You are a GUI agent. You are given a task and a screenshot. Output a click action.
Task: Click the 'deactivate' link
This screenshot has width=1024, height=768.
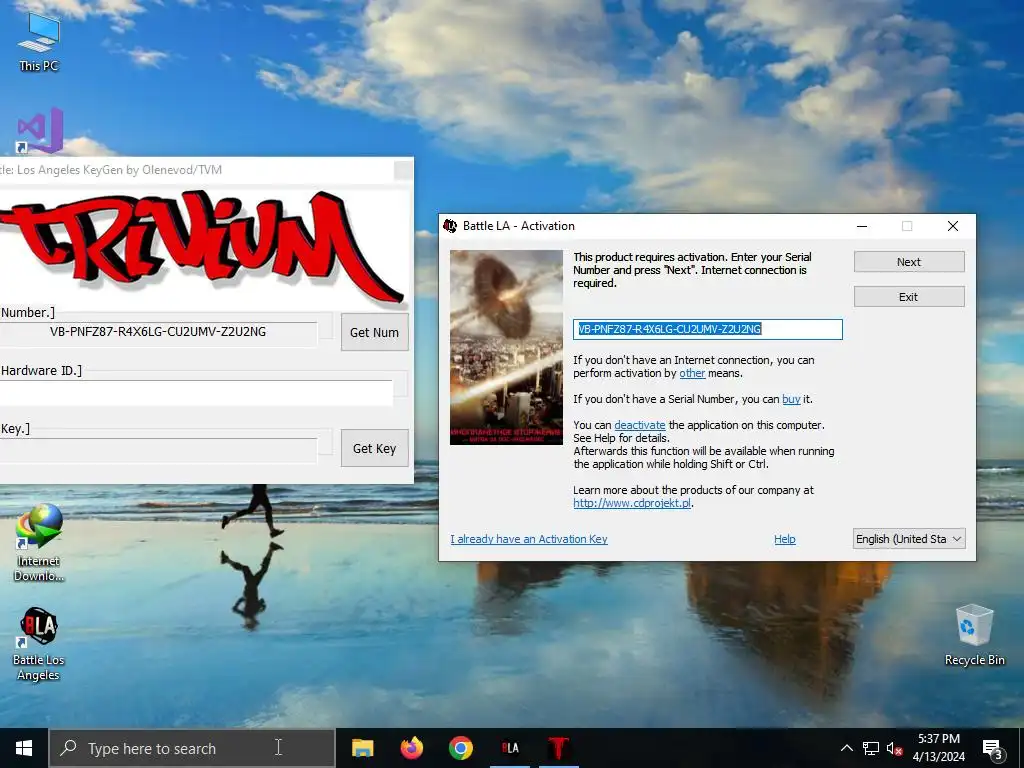(639, 425)
